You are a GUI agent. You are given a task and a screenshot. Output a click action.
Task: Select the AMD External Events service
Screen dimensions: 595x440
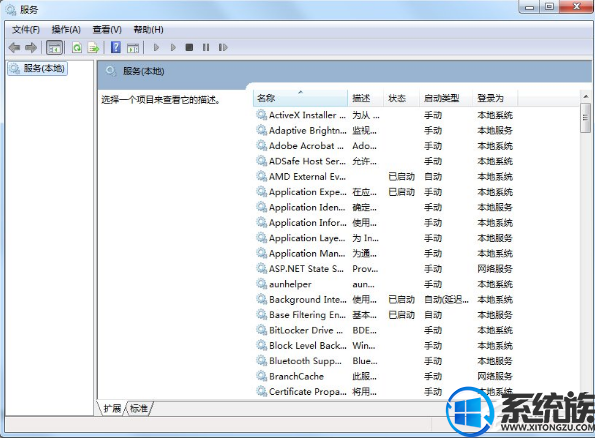click(385, 177)
